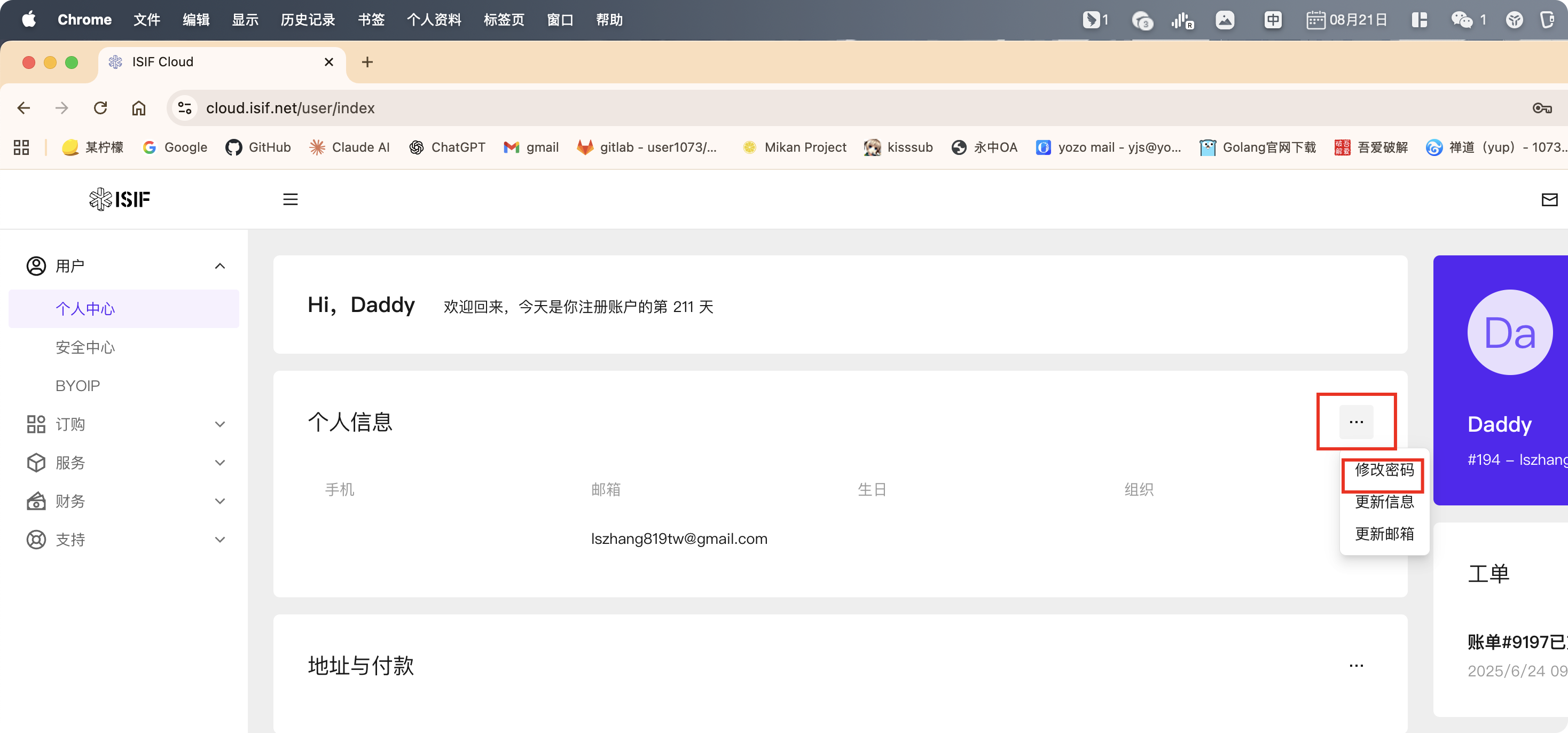
Task: Open the apps grid in bookmarks bar
Action: click(21, 147)
